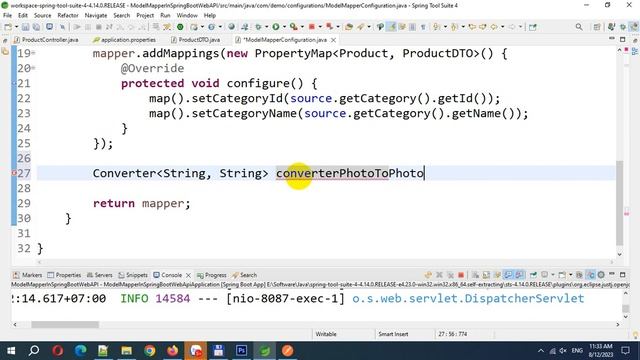This screenshot has height=360, width=640.
Task: Open the Display Selected Console dropdown
Action: 553,275
